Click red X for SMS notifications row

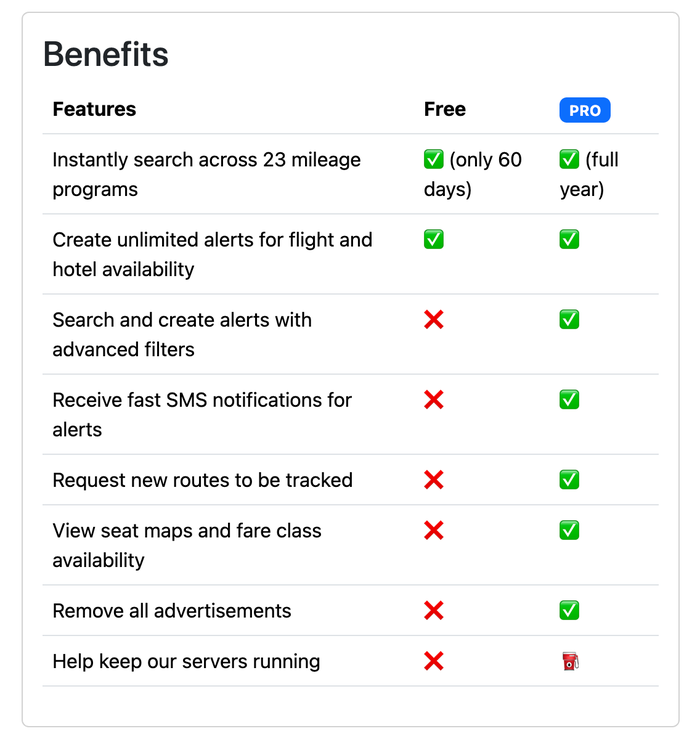(434, 399)
